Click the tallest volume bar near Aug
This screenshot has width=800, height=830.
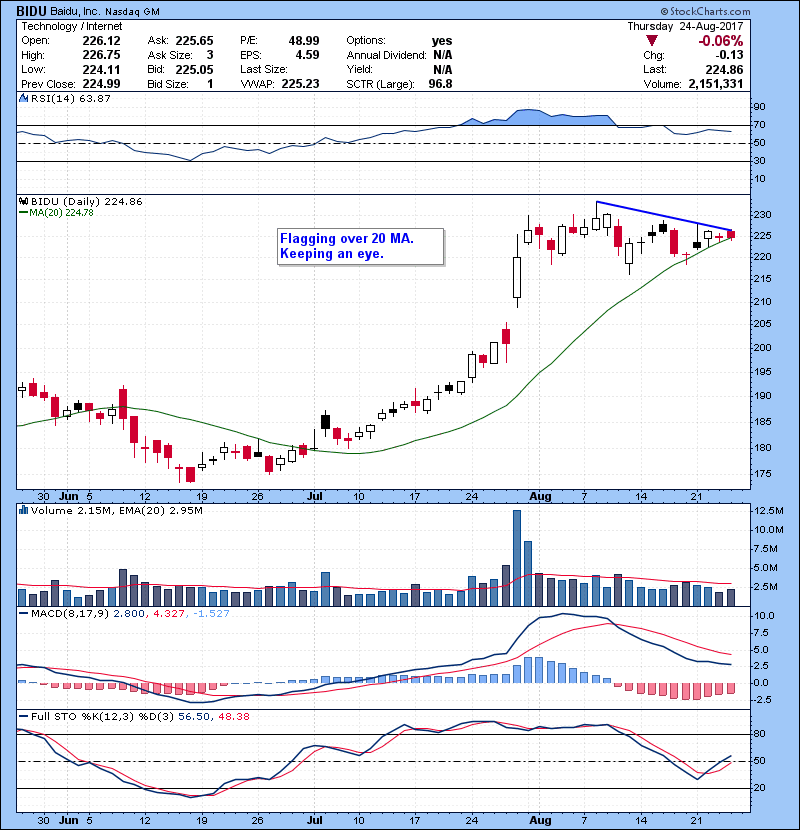coord(517,558)
